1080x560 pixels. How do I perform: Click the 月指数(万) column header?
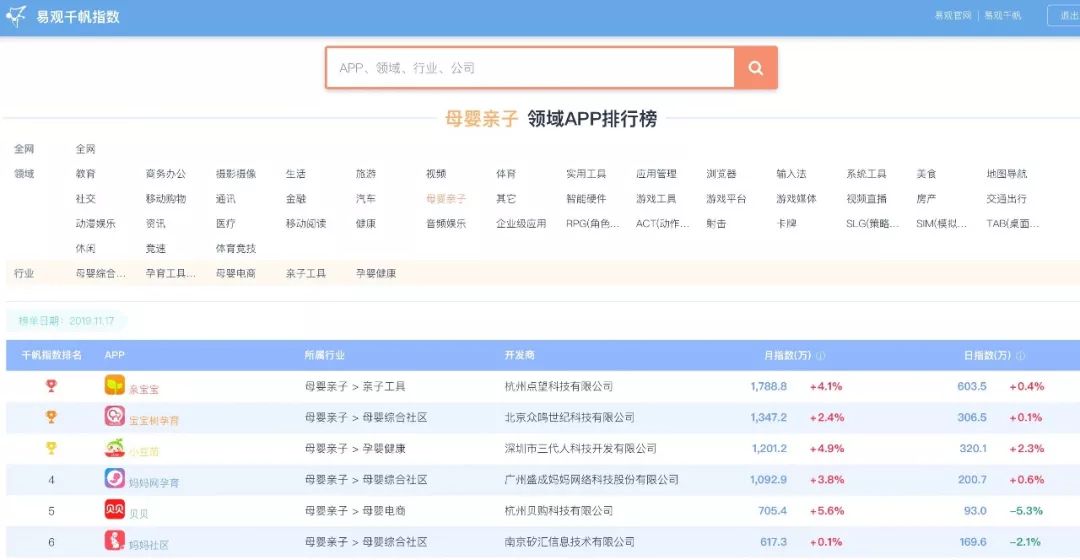coord(787,355)
